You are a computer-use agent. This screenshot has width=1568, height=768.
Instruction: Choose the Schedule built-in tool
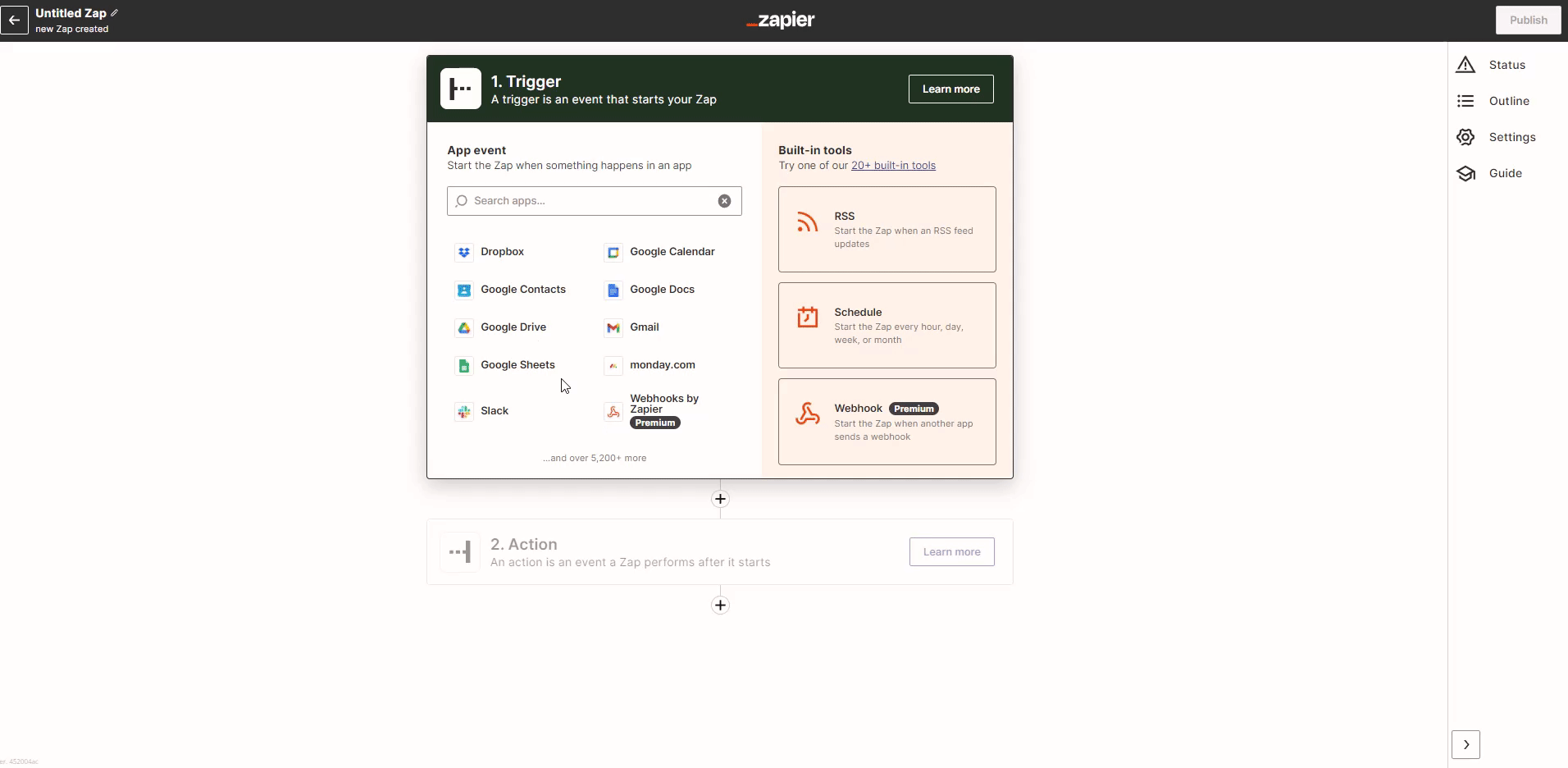(887, 325)
